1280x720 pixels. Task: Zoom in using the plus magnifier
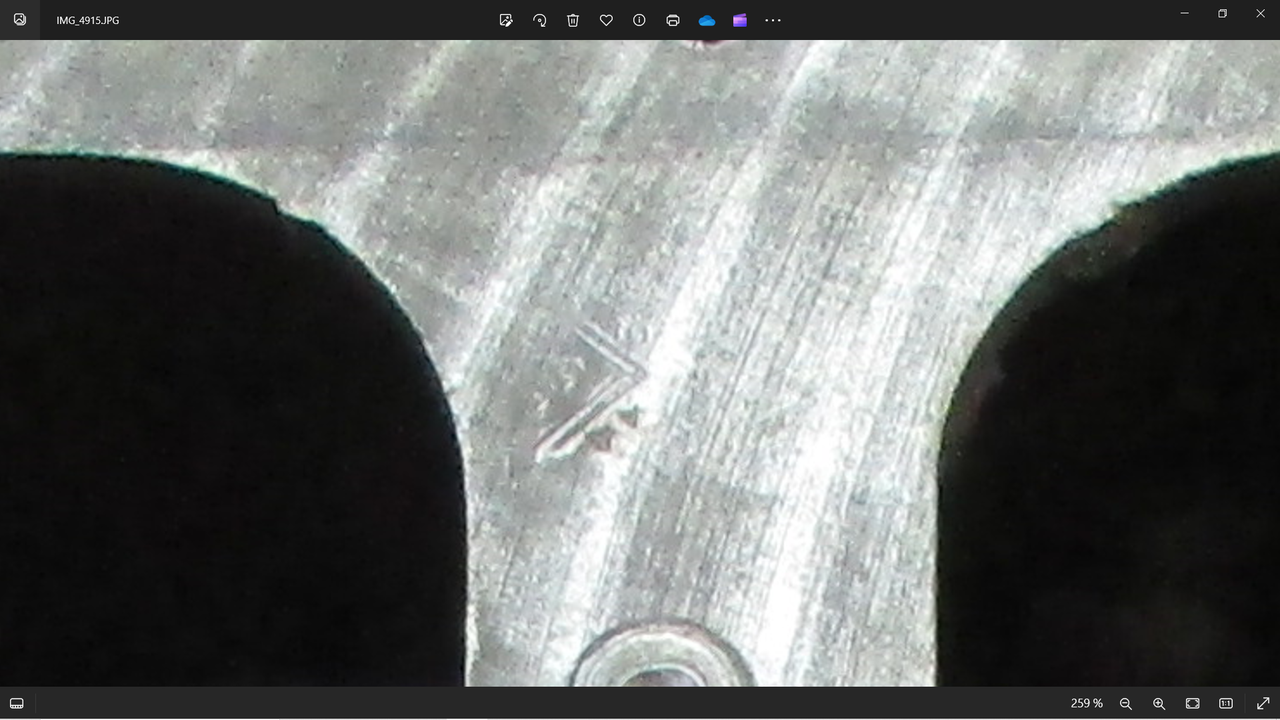coord(1159,704)
